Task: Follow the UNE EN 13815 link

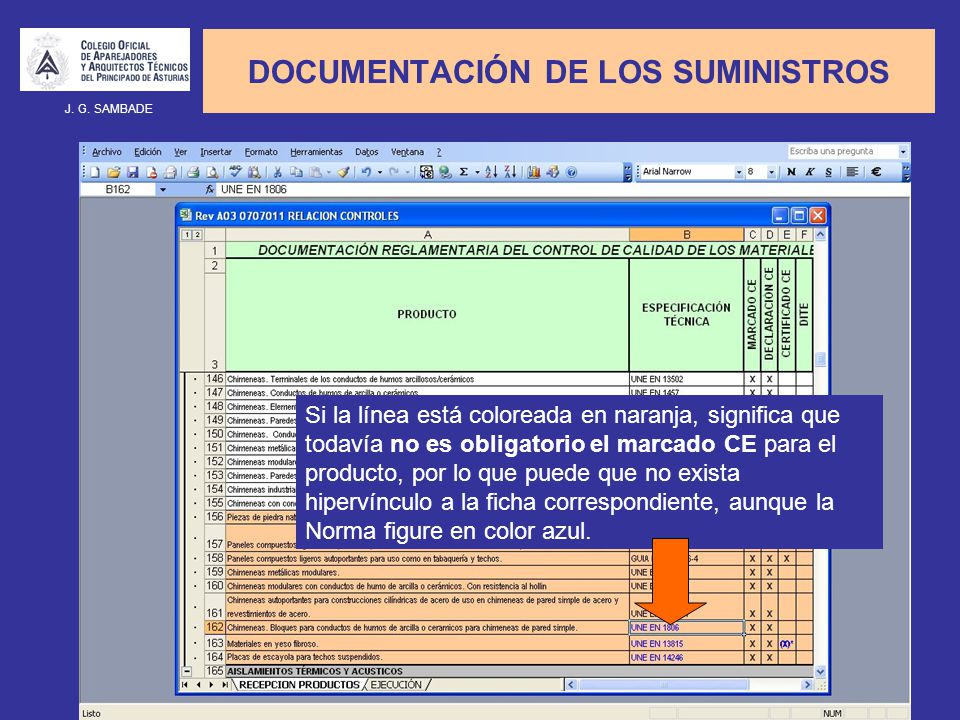Action: coord(657,643)
